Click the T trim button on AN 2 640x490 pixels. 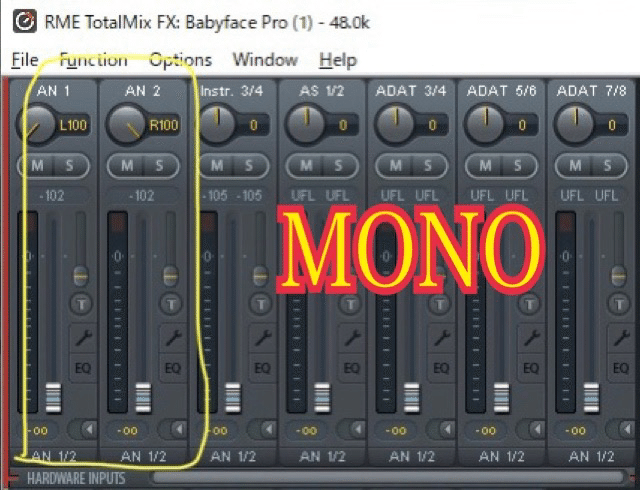click(171, 304)
